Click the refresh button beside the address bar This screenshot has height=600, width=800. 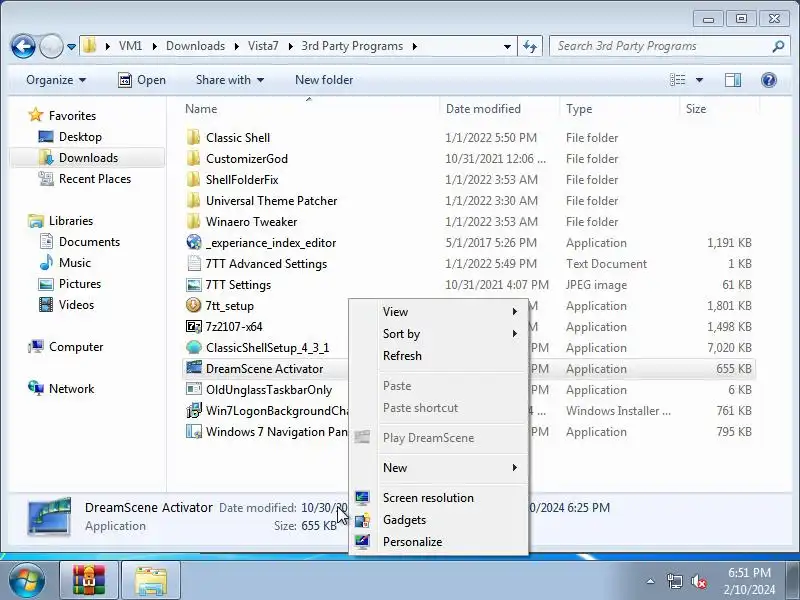[530, 46]
